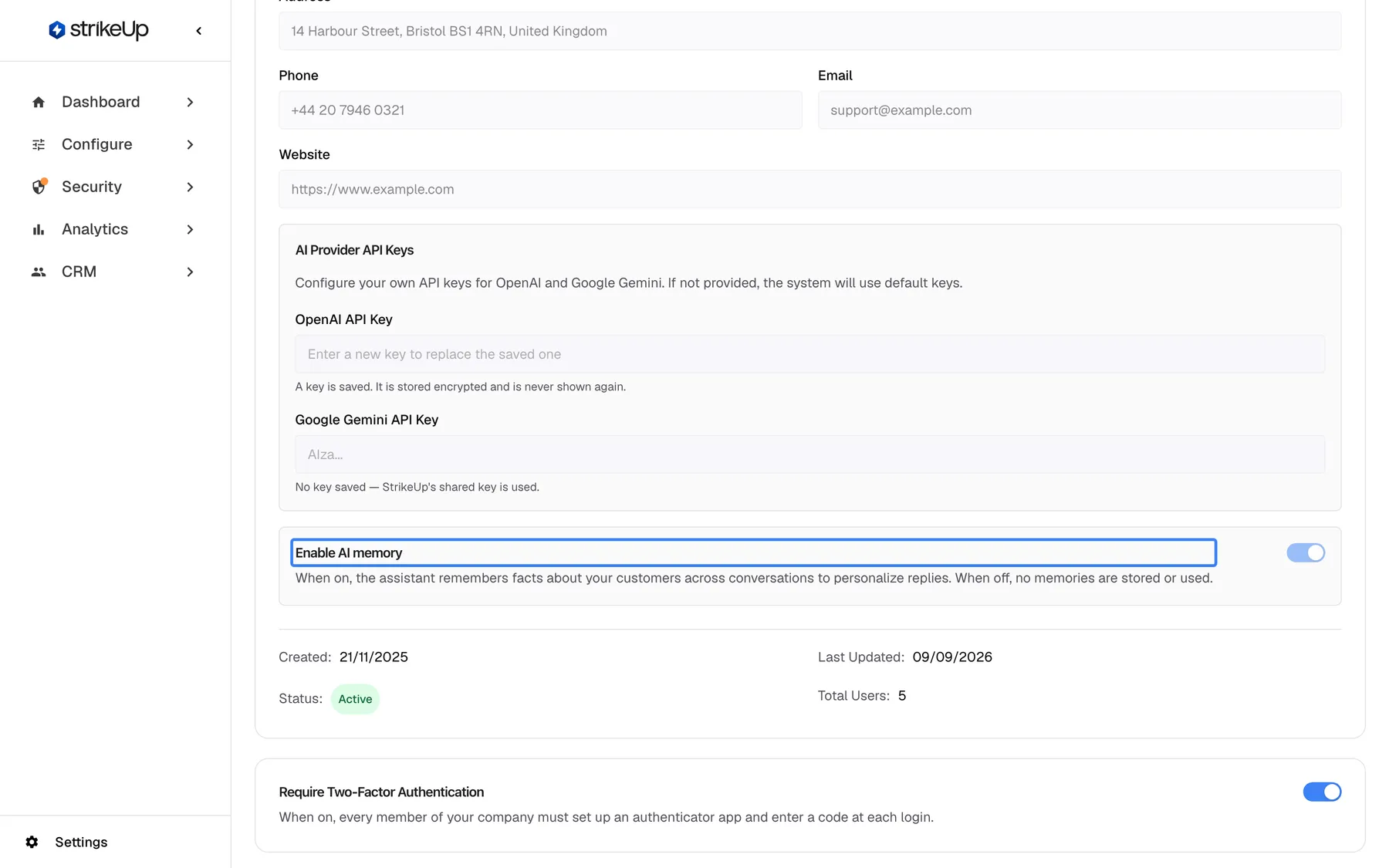
Task: Open the CRM menu item
Action: click(114, 272)
